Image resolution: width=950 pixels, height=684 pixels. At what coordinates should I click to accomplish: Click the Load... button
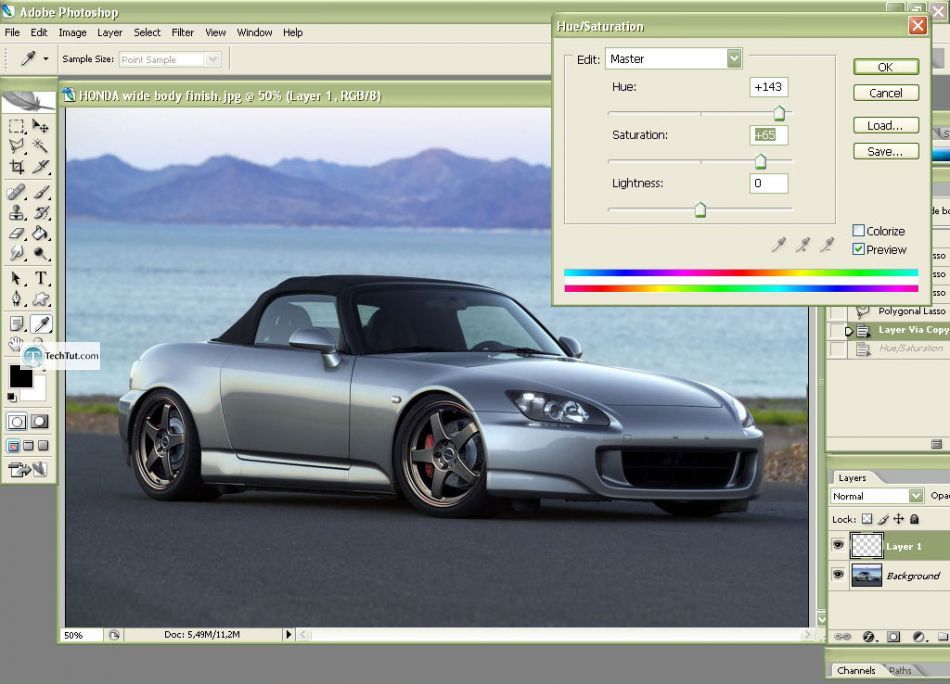click(885, 125)
